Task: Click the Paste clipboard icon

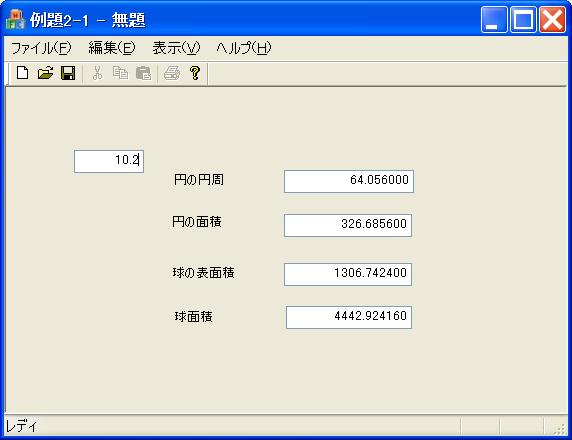Action: click(x=143, y=73)
